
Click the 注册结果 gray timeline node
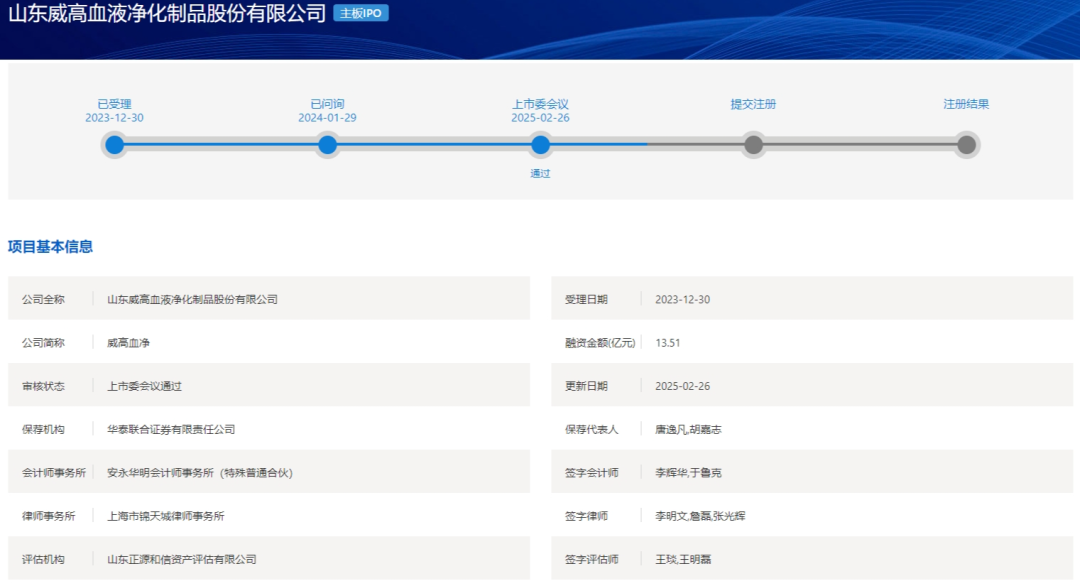pyautogui.click(x=966, y=145)
